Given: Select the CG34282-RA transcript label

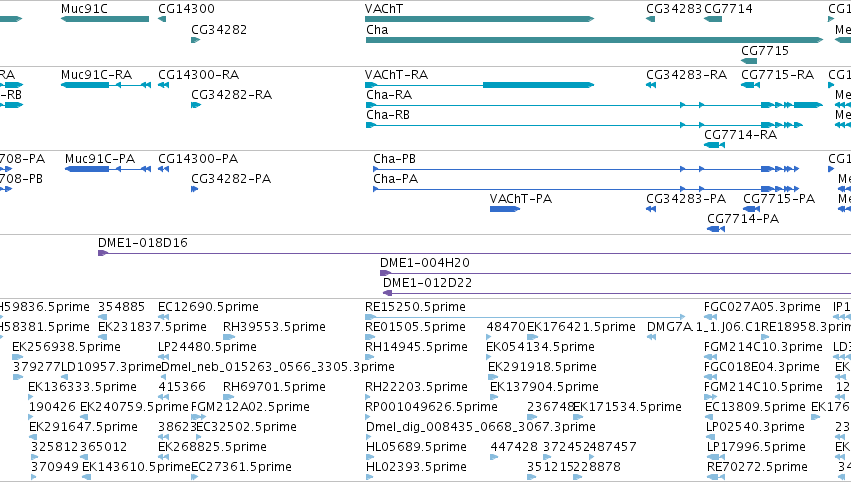Looking at the screenshot, I should (231, 94).
